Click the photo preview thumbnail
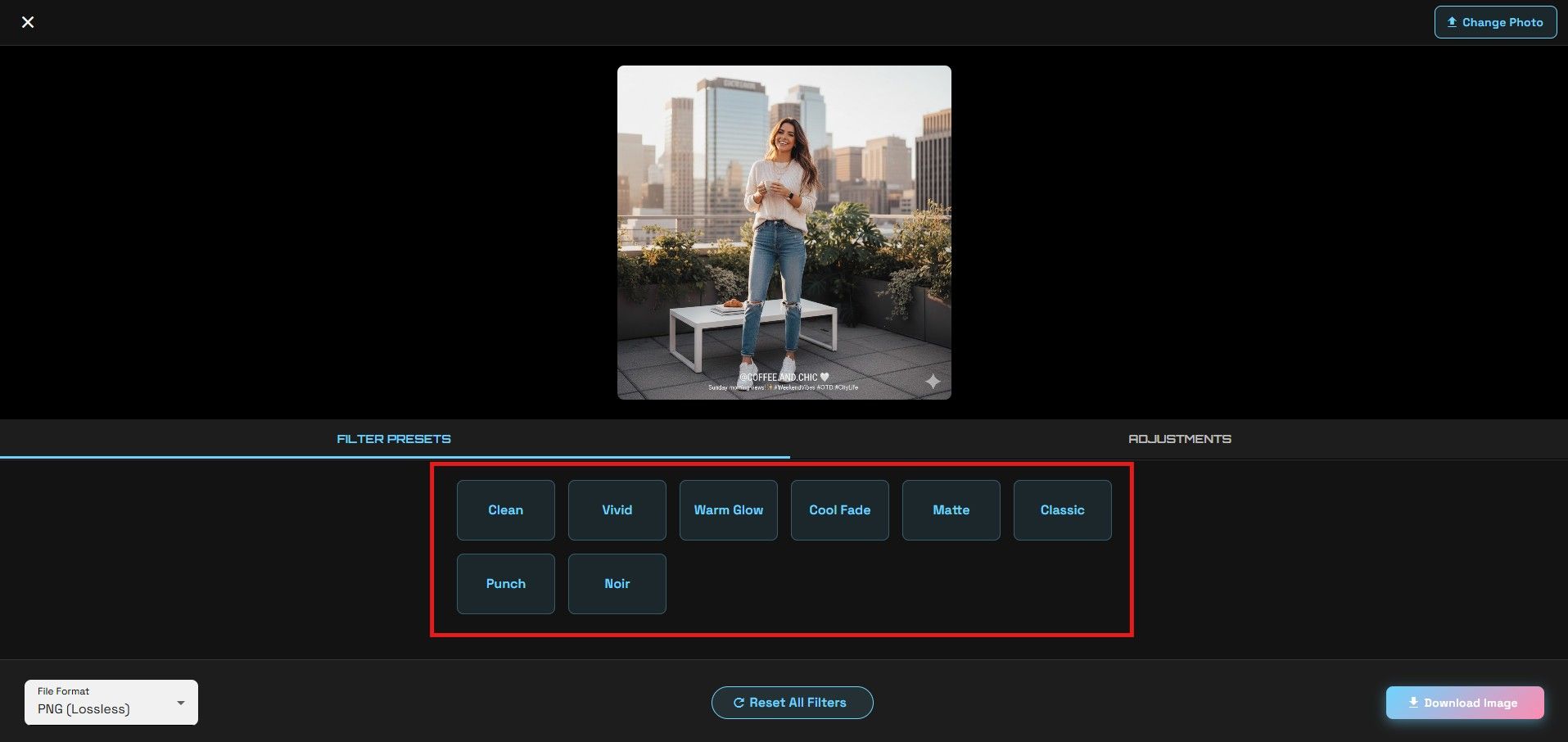This screenshot has width=1568, height=742. 784,232
